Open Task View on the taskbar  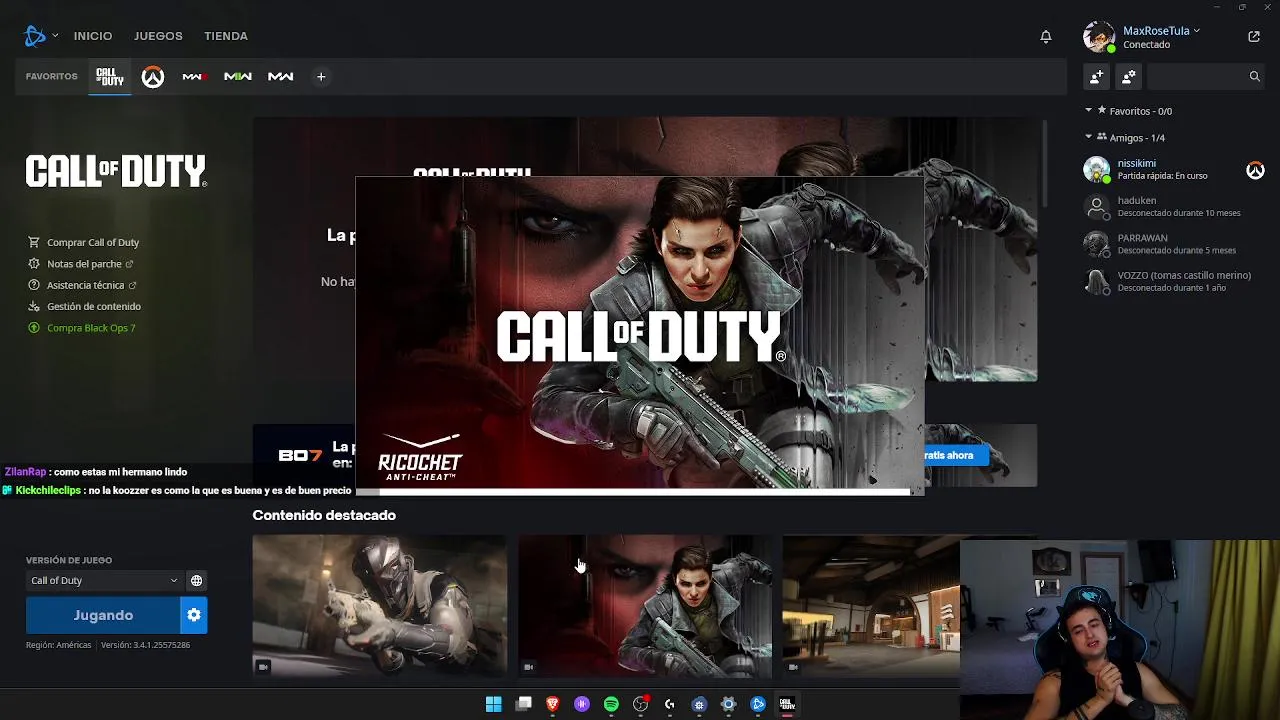pos(523,704)
